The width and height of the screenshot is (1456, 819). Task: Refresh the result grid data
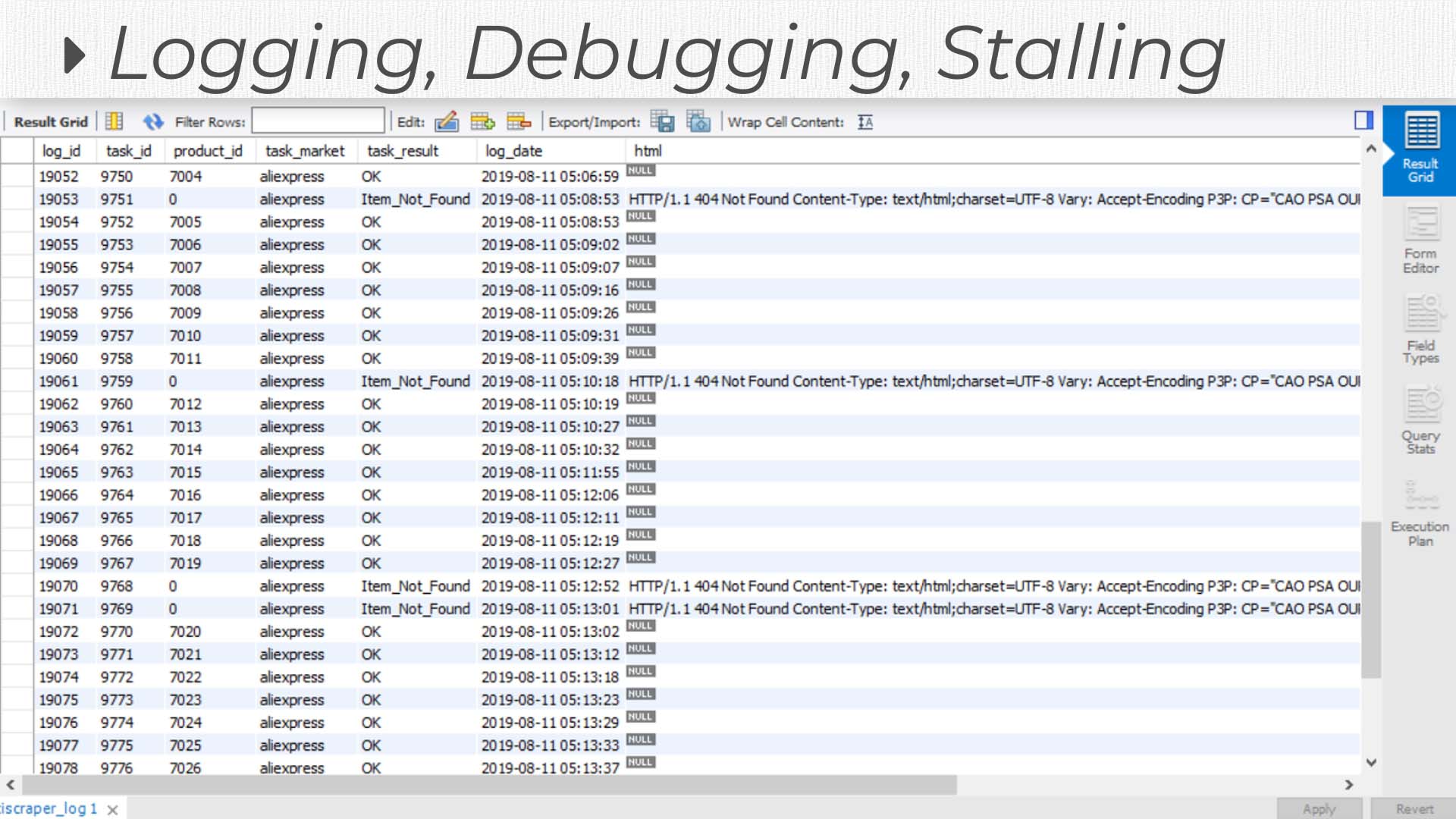154,121
